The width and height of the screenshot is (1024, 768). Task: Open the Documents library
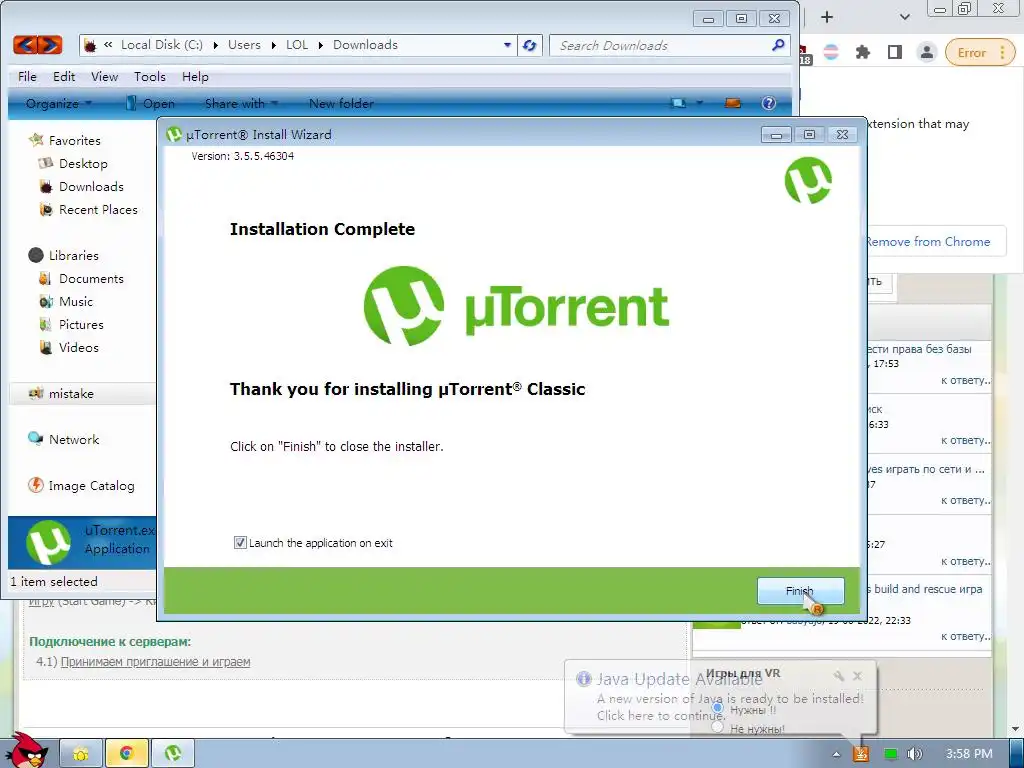coord(91,279)
